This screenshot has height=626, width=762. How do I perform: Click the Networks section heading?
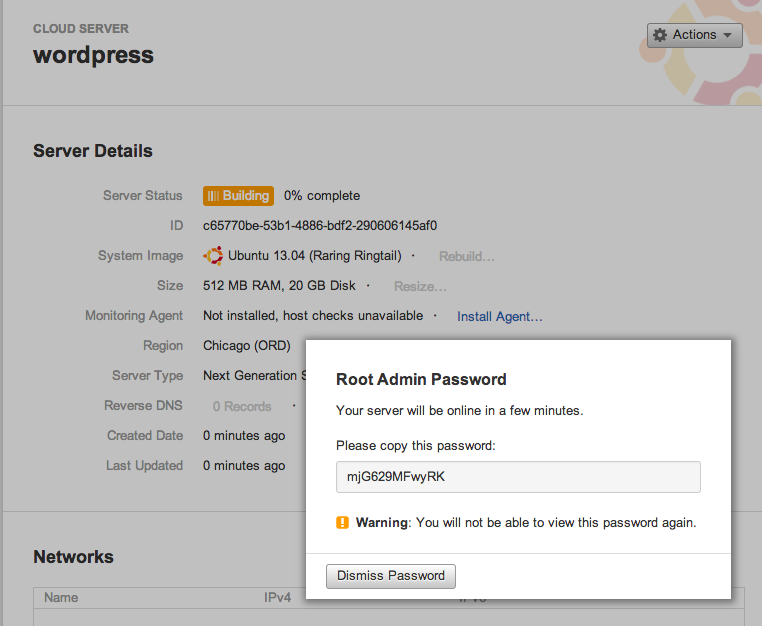point(73,557)
